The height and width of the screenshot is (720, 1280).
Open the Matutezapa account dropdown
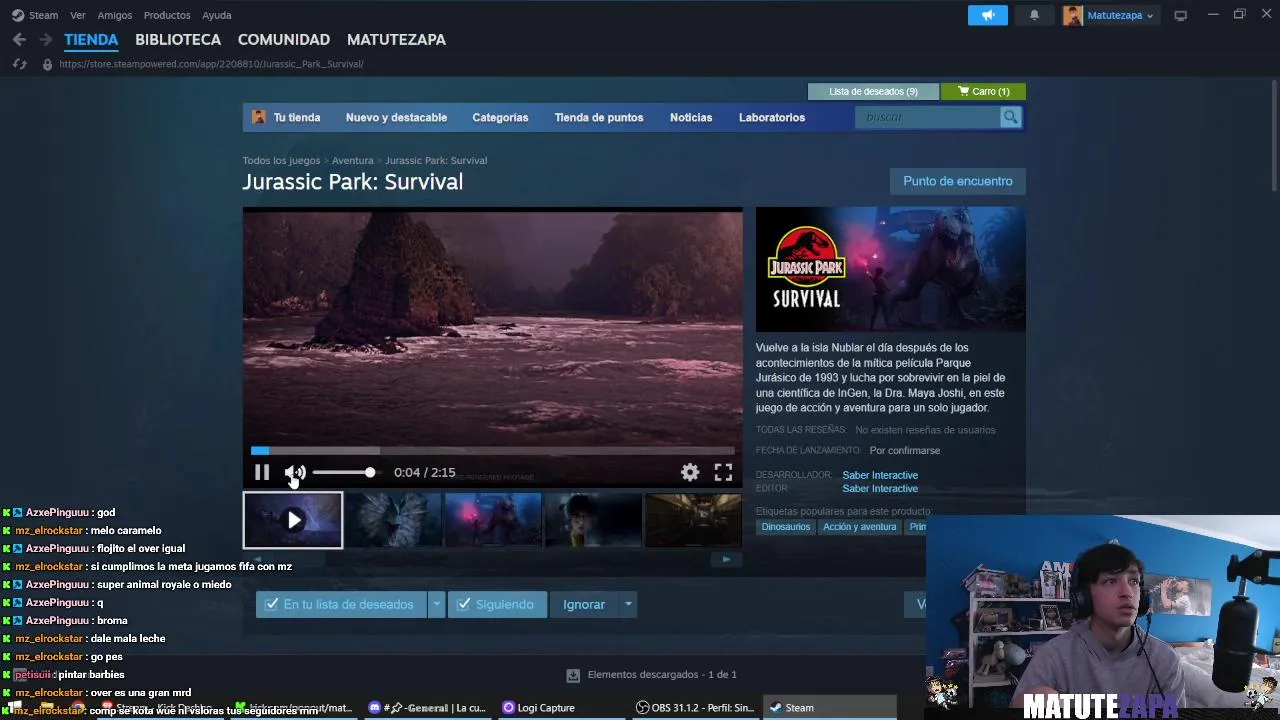coord(1108,15)
